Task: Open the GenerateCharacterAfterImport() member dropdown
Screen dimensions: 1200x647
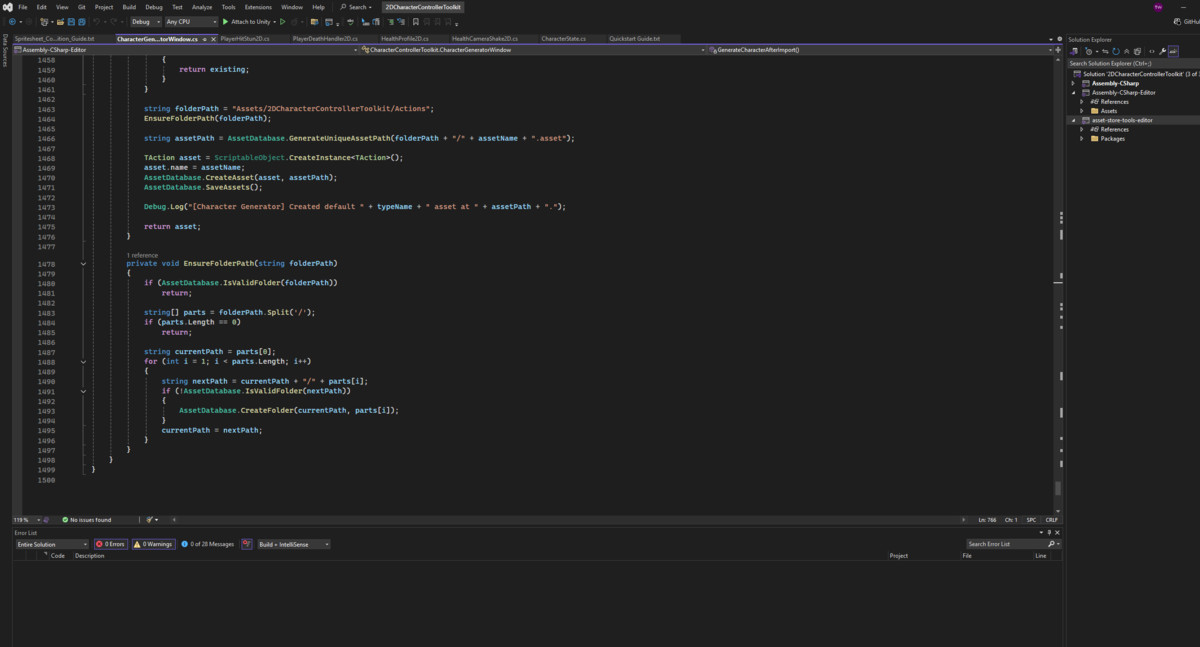Action: (880, 49)
